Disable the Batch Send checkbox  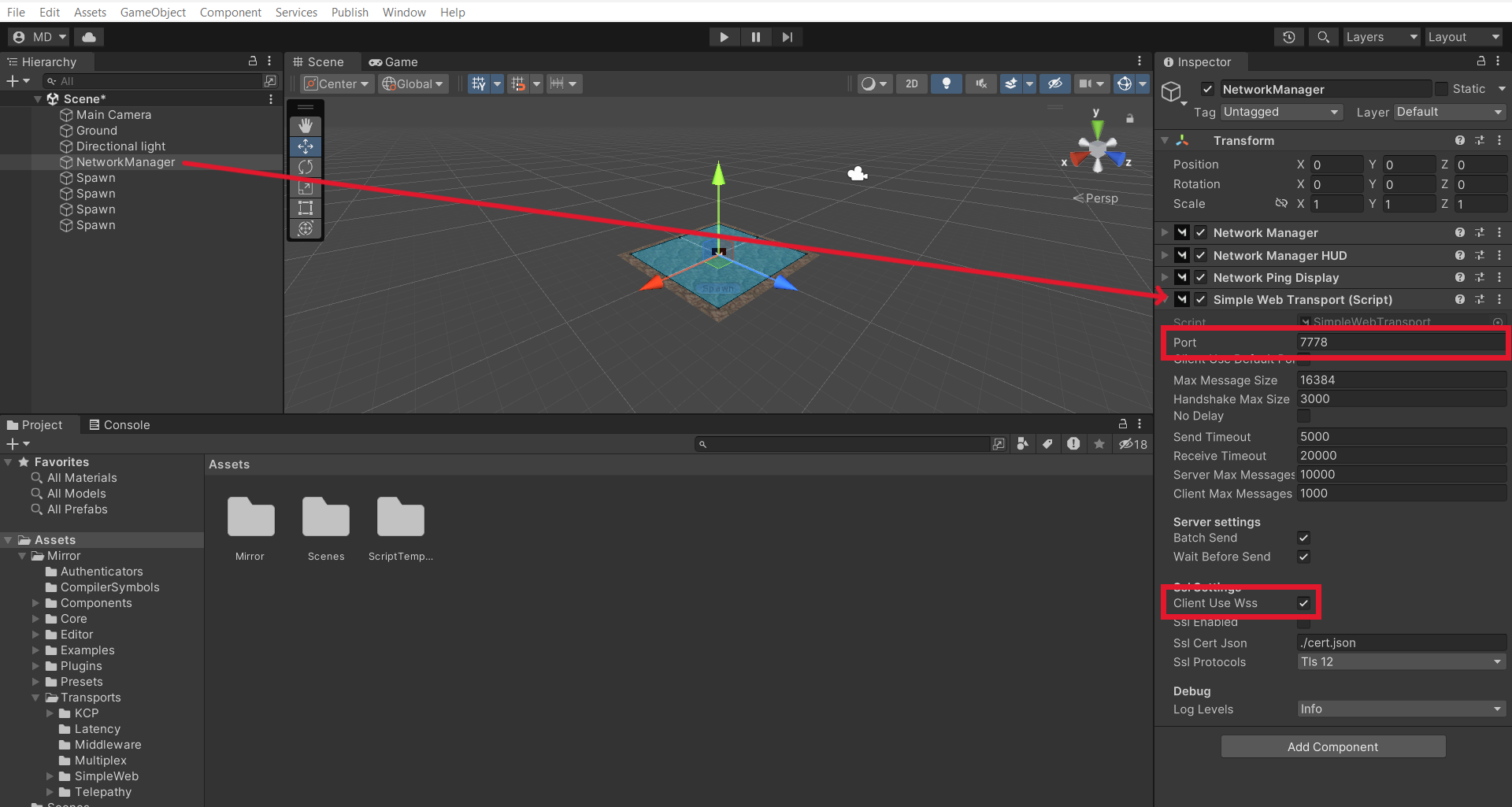pyautogui.click(x=1303, y=538)
